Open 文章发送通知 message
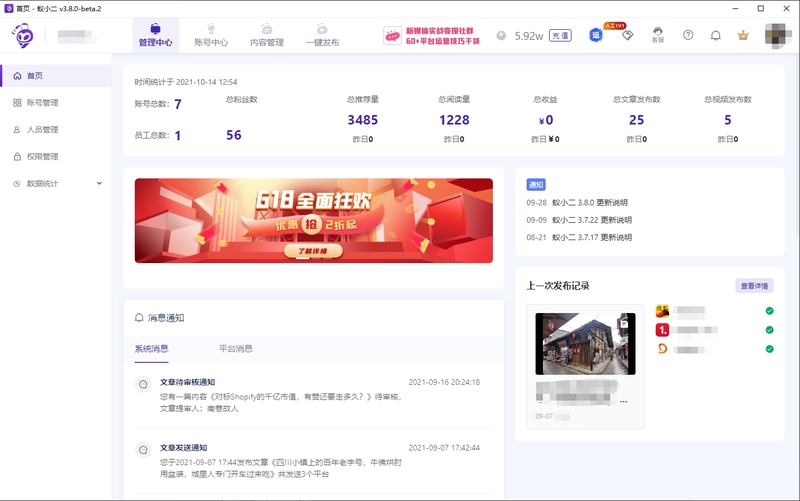Viewport: 800px width, 501px height. [x=184, y=448]
